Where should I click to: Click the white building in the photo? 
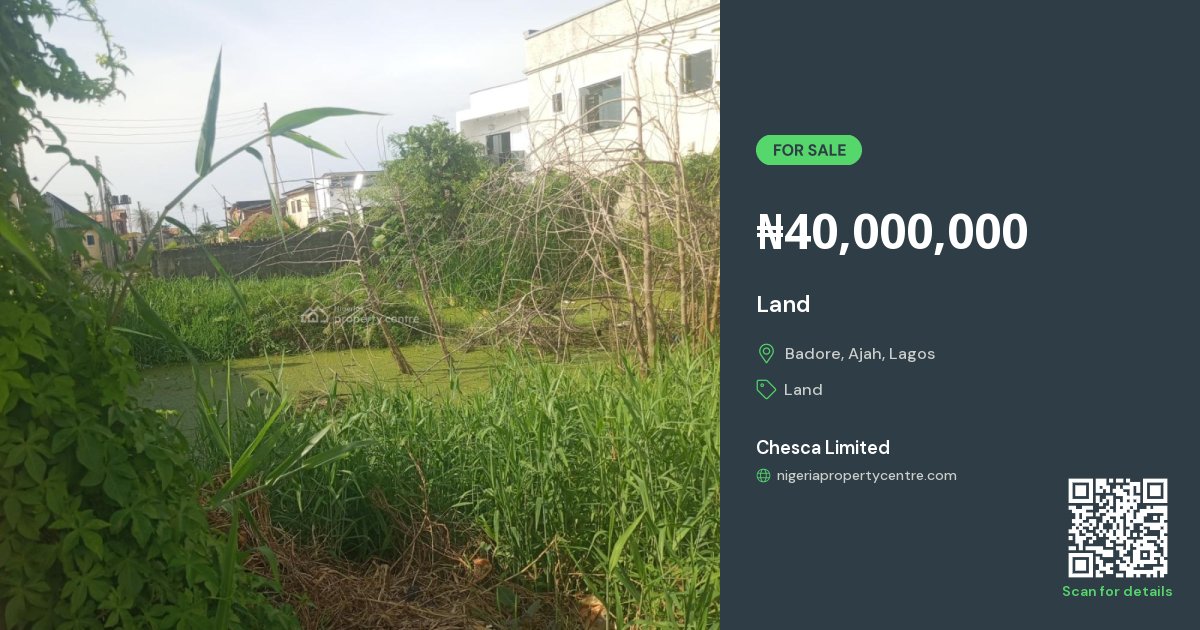pos(600,90)
